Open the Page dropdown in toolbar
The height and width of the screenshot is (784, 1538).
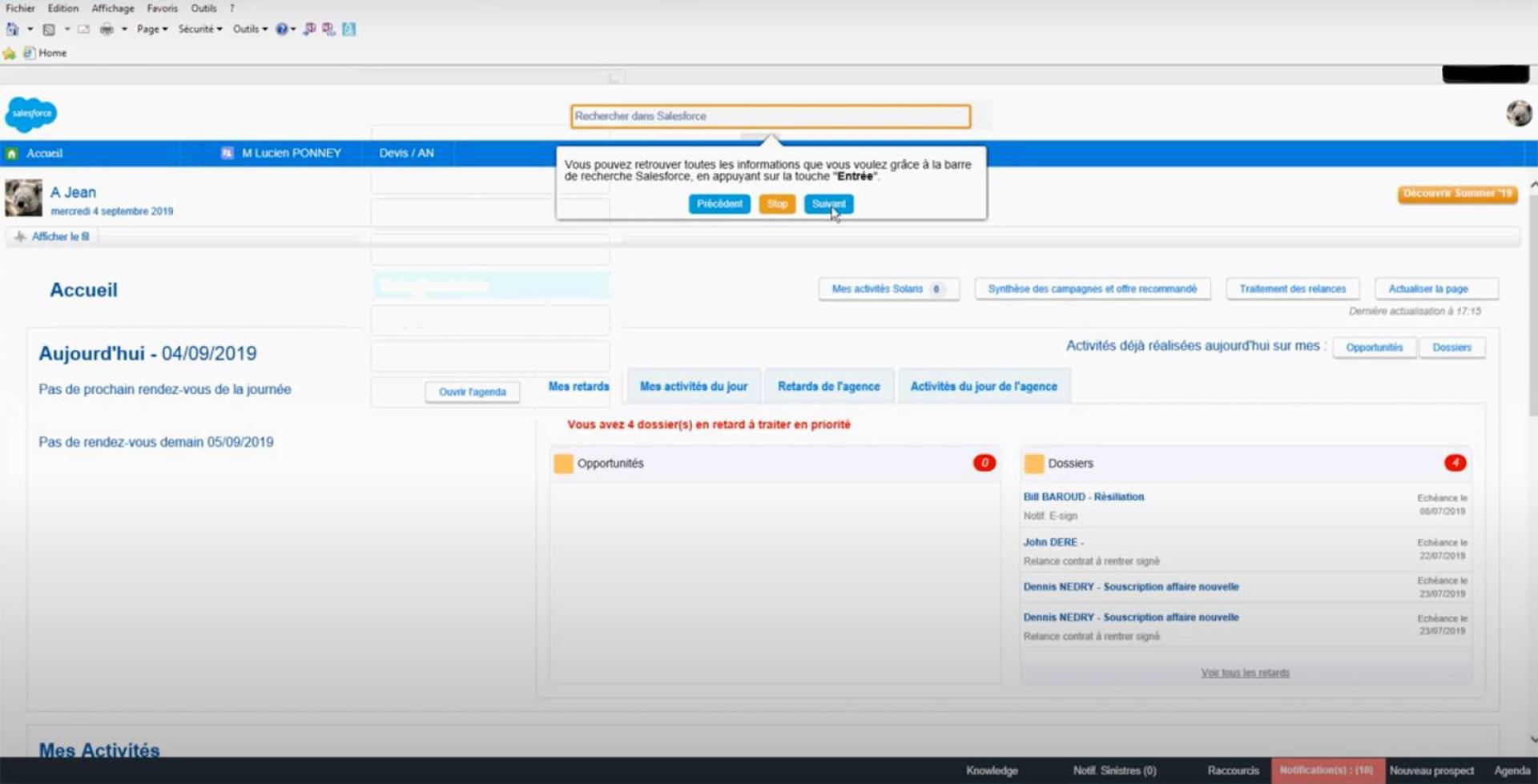pyautogui.click(x=151, y=30)
